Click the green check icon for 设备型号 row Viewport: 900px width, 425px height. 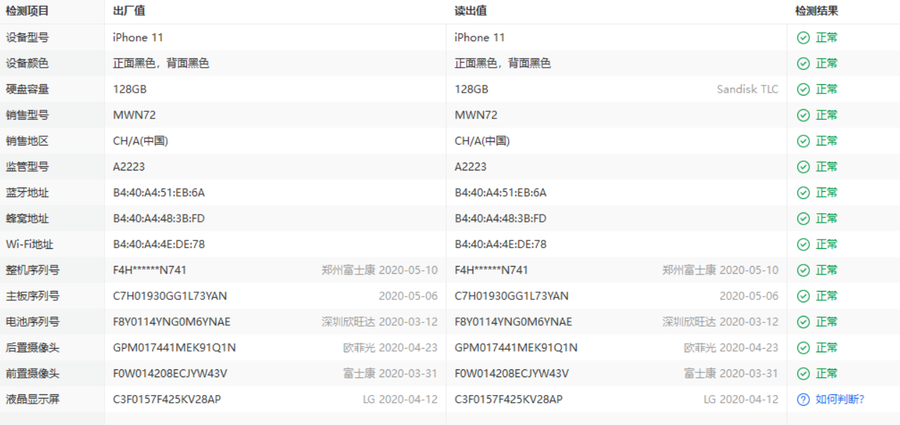coord(803,38)
